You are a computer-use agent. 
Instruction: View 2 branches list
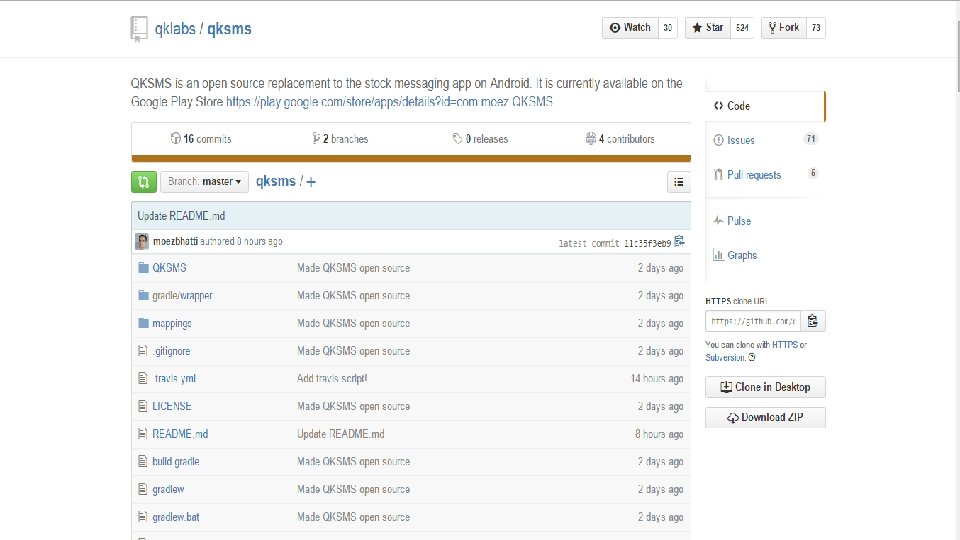coord(340,139)
